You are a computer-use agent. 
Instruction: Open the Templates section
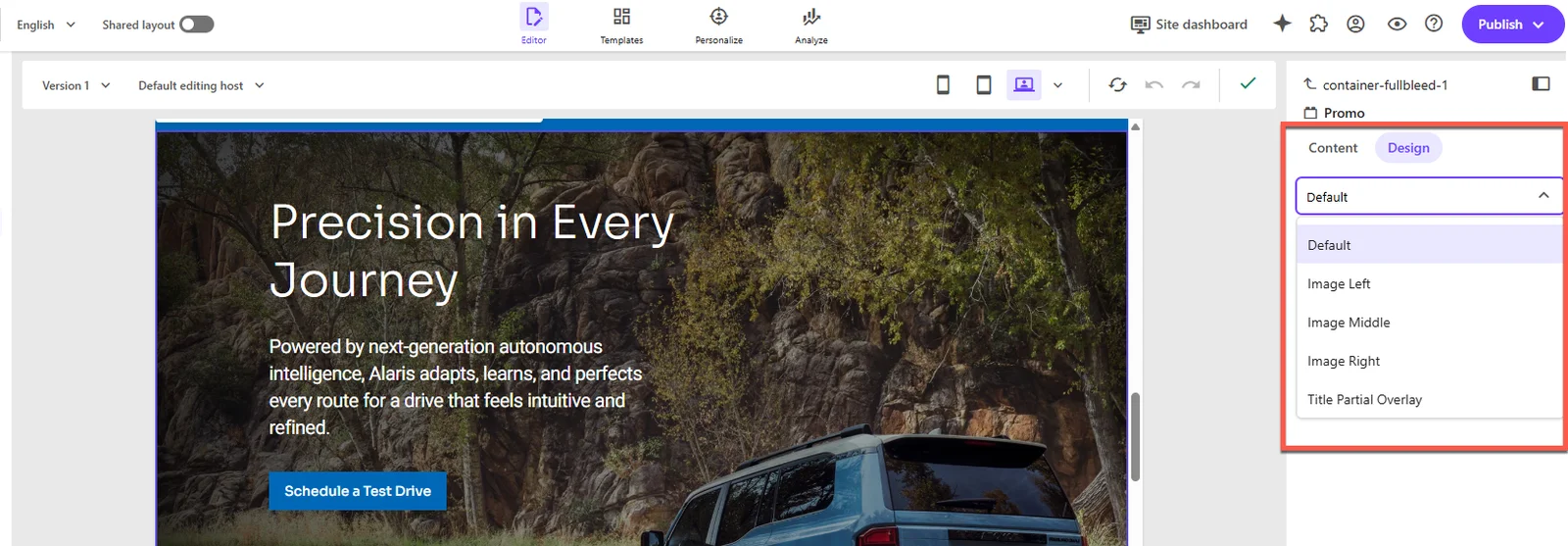pos(621,25)
